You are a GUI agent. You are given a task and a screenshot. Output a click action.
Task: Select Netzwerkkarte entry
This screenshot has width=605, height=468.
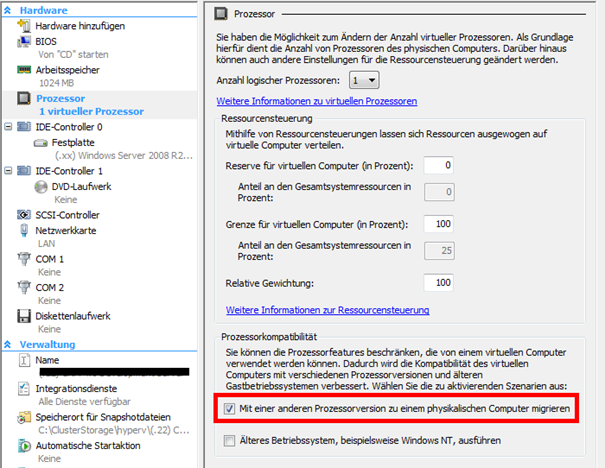[x=66, y=231]
